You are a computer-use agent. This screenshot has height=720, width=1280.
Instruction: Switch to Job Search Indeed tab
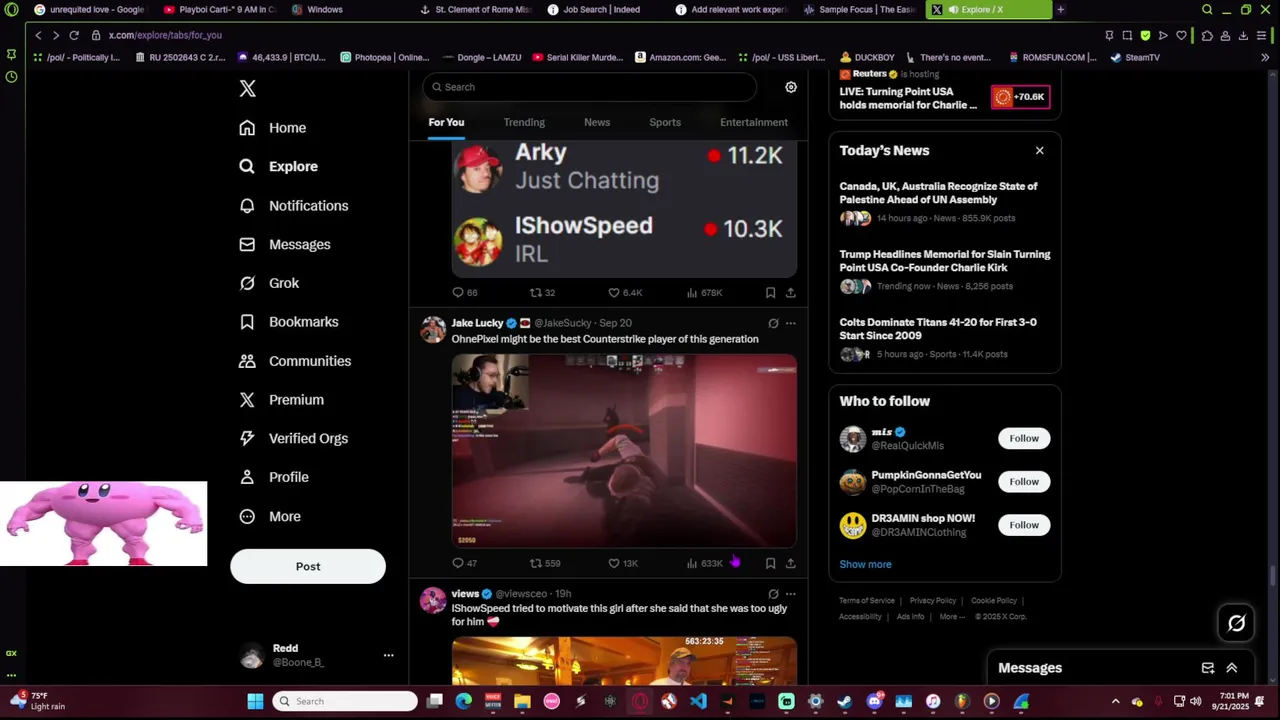click(601, 10)
